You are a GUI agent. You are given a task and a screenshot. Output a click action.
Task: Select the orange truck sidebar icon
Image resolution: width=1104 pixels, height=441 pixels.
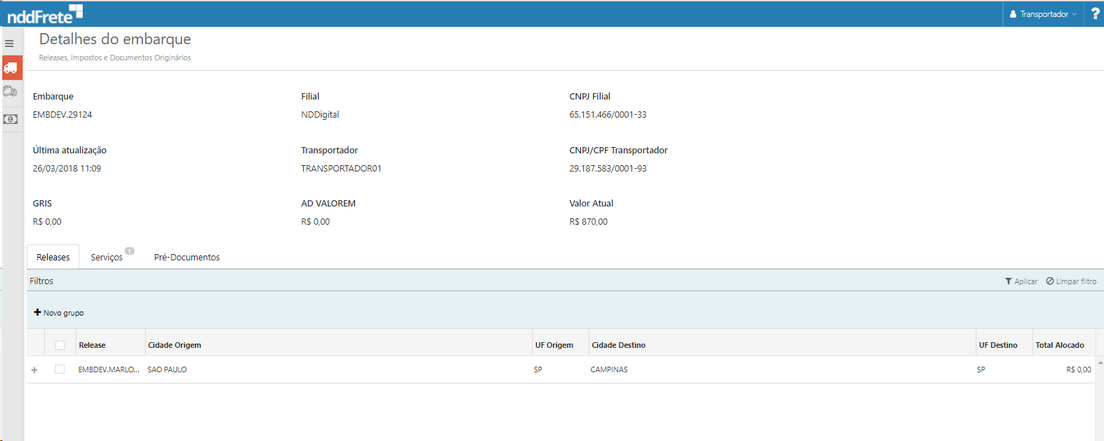click(x=11, y=68)
